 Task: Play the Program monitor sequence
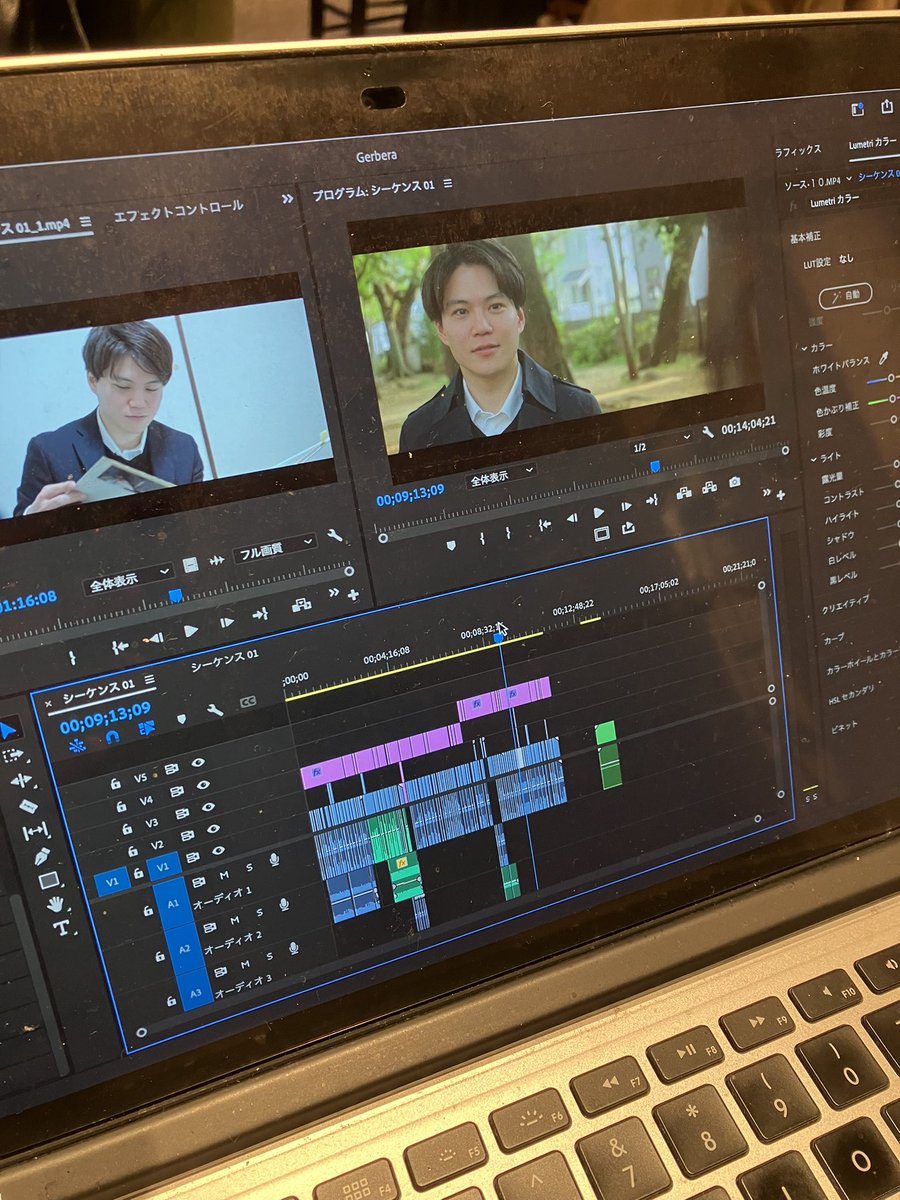tap(599, 512)
